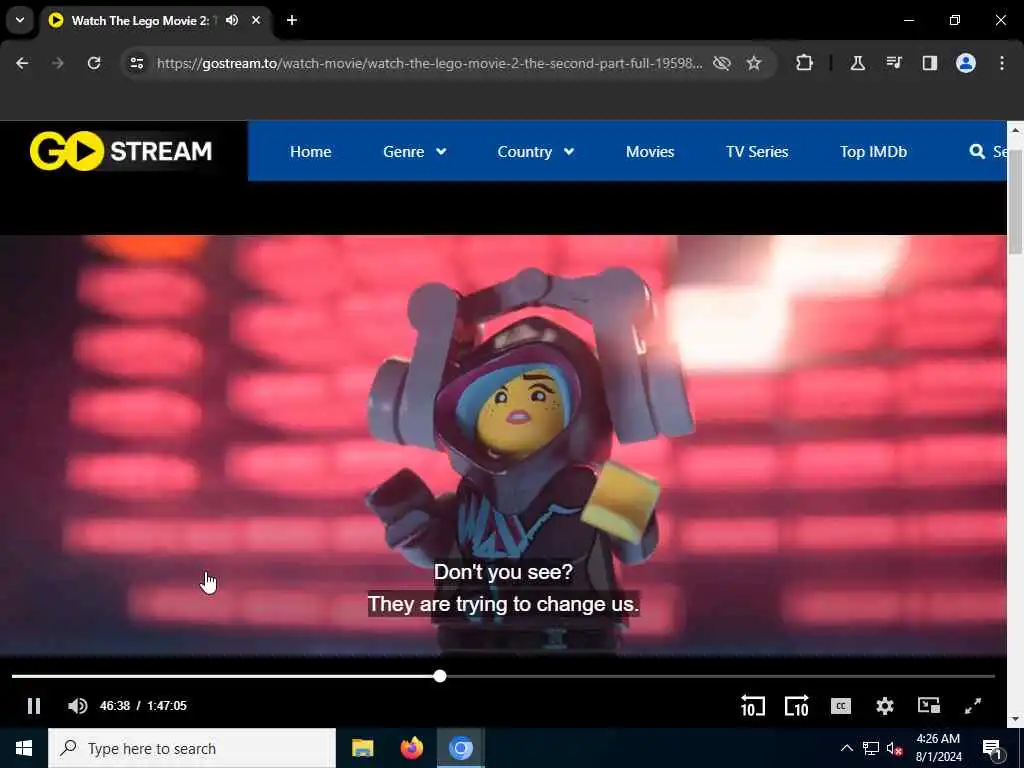Rewind the video 10 seconds
Image resolution: width=1024 pixels, height=768 pixels.
[752, 706]
